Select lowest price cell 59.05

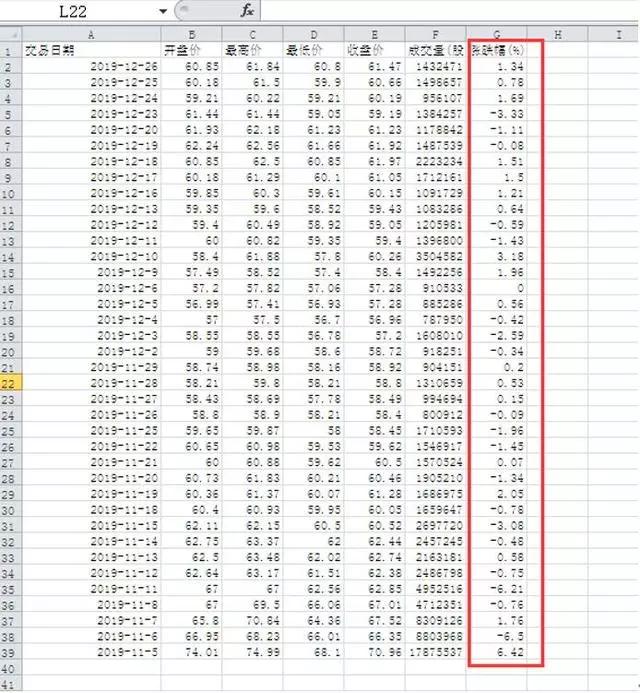pyautogui.click(x=313, y=114)
